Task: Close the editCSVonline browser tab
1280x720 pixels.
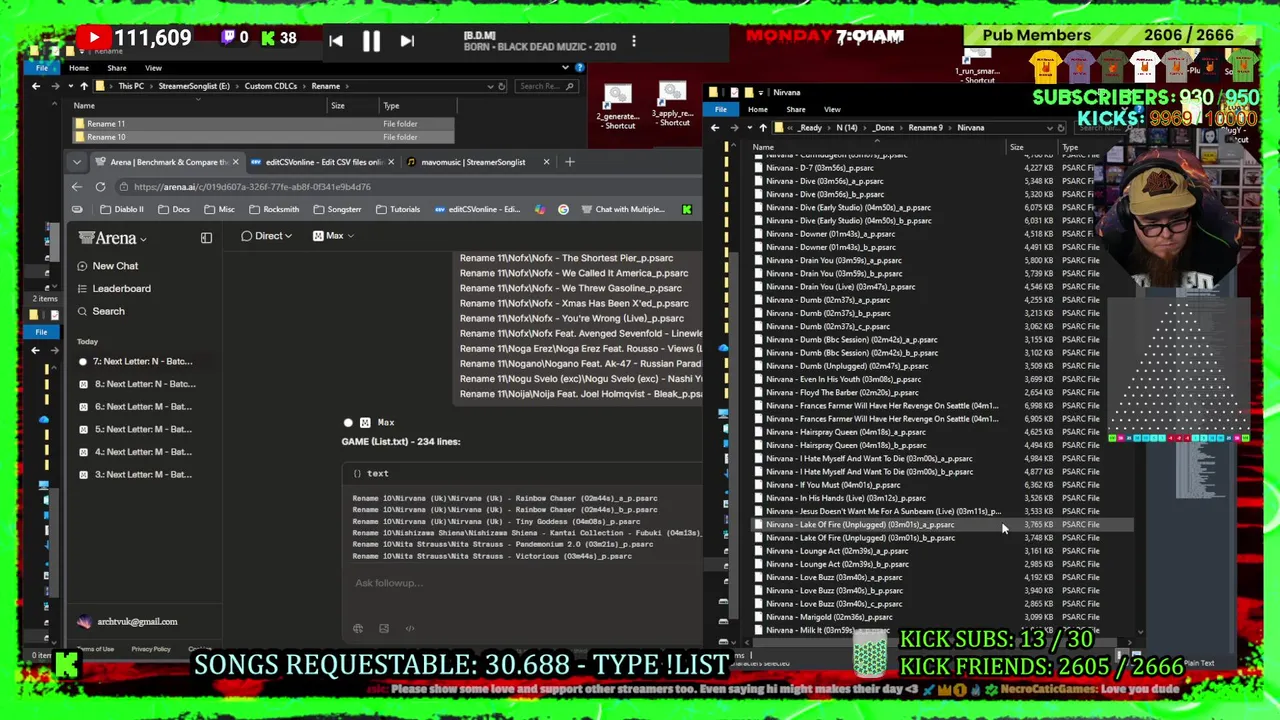Action: [x=390, y=162]
